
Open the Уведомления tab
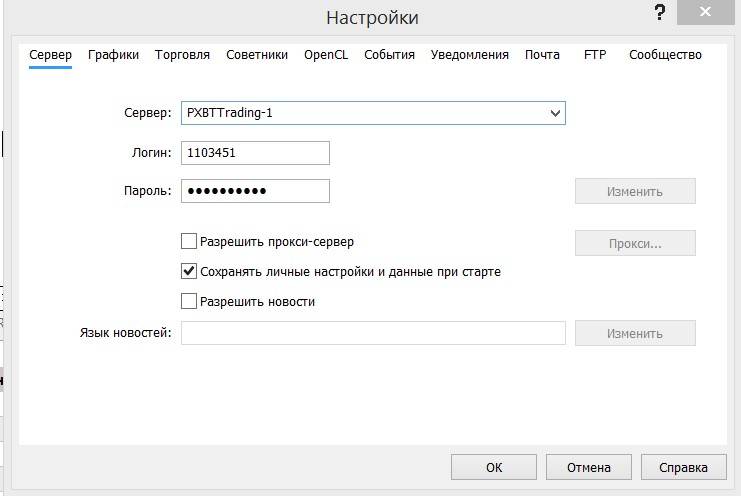coord(470,55)
